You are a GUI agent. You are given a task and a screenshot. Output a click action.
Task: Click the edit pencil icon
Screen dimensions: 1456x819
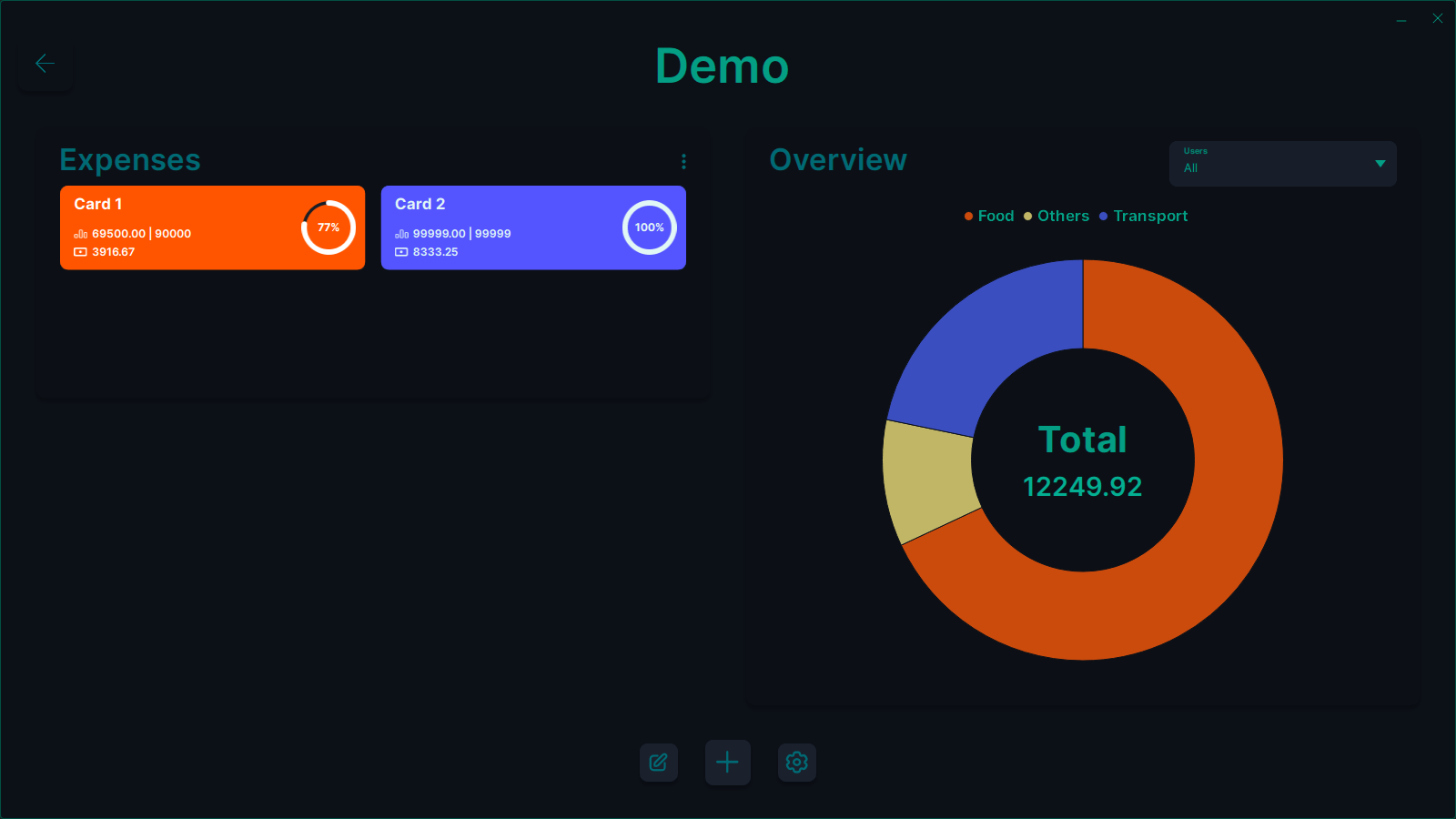pyautogui.click(x=658, y=763)
